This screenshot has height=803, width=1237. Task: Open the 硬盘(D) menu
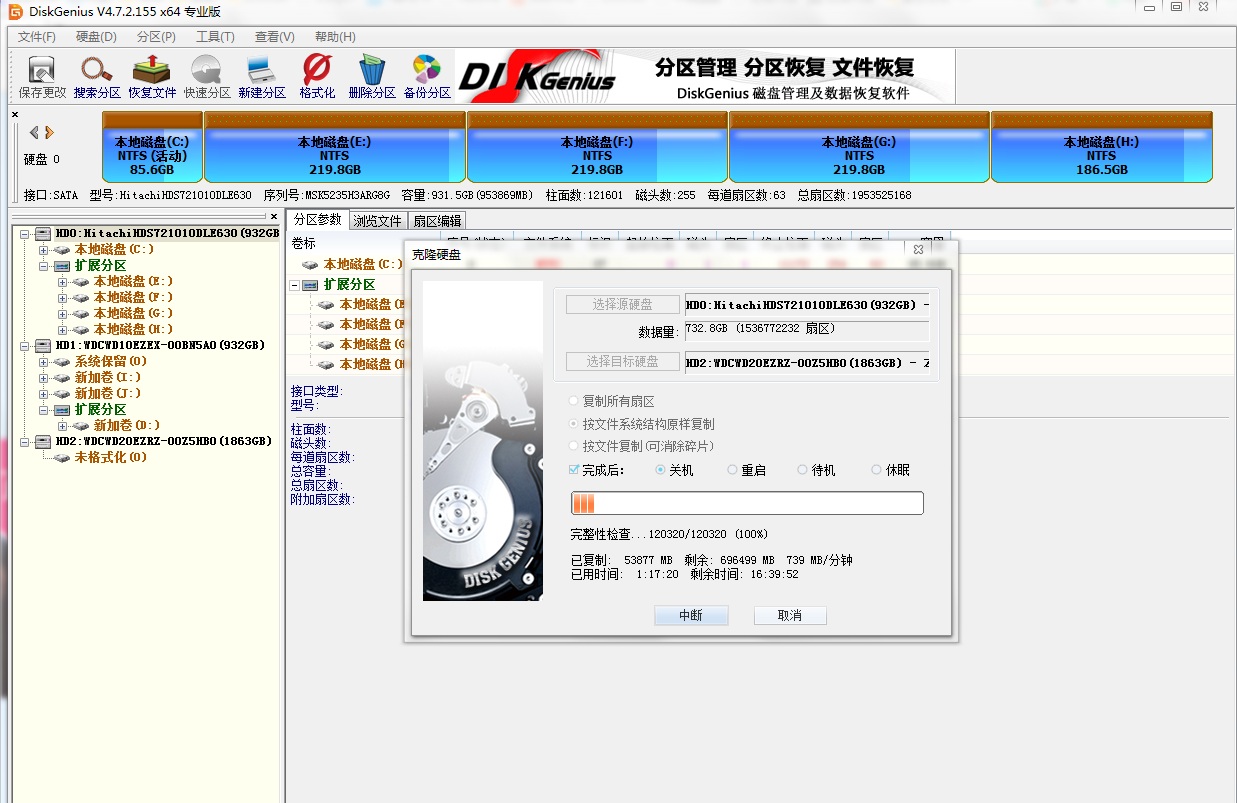pos(96,37)
